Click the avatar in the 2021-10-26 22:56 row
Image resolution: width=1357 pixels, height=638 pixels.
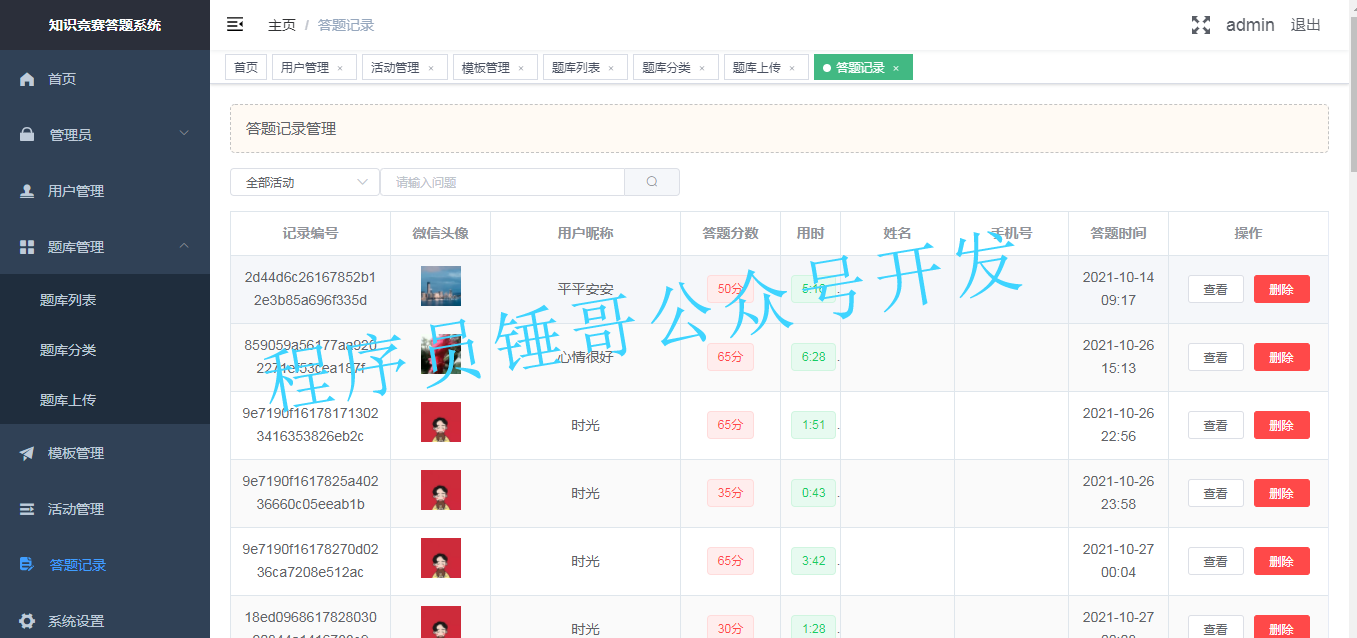[x=441, y=422]
